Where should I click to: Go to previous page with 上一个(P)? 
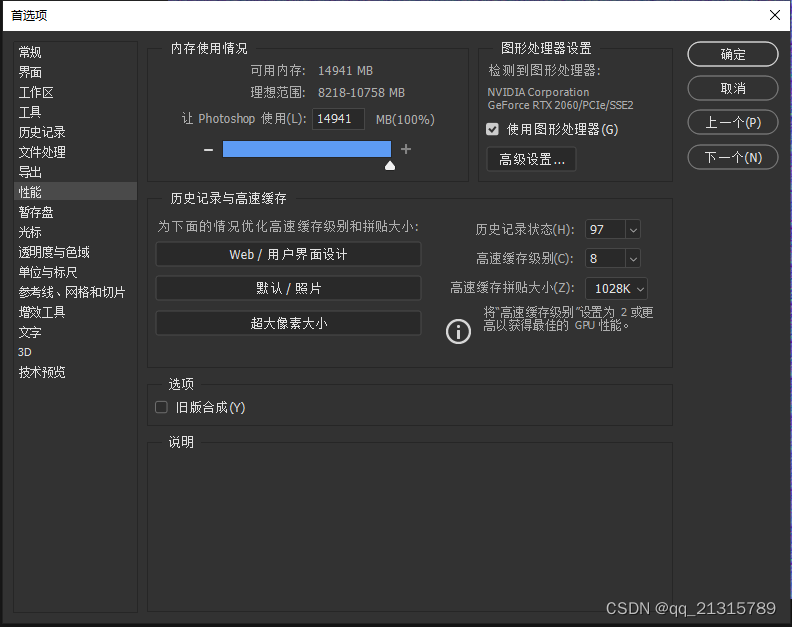(x=732, y=123)
